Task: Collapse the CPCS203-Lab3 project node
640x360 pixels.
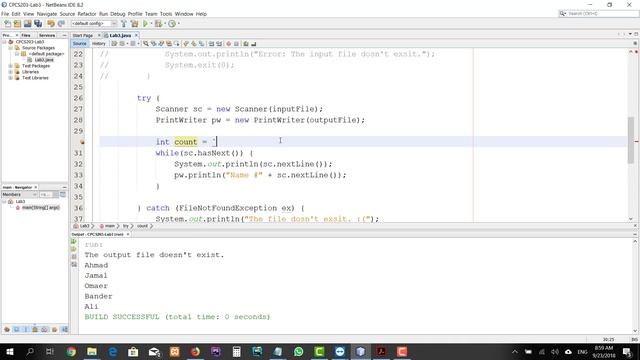Action: [4, 42]
